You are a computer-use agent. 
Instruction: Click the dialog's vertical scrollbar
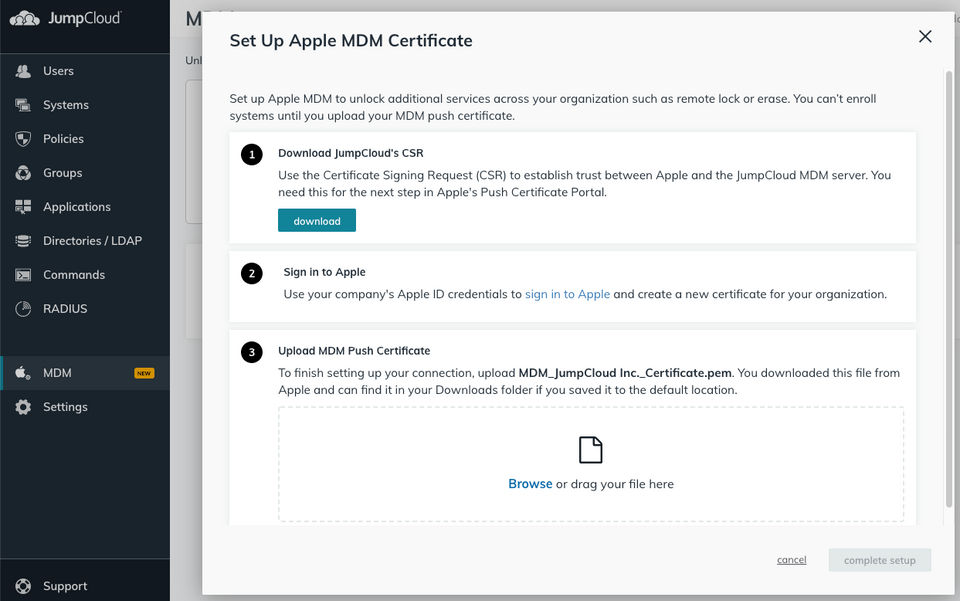coord(948,290)
